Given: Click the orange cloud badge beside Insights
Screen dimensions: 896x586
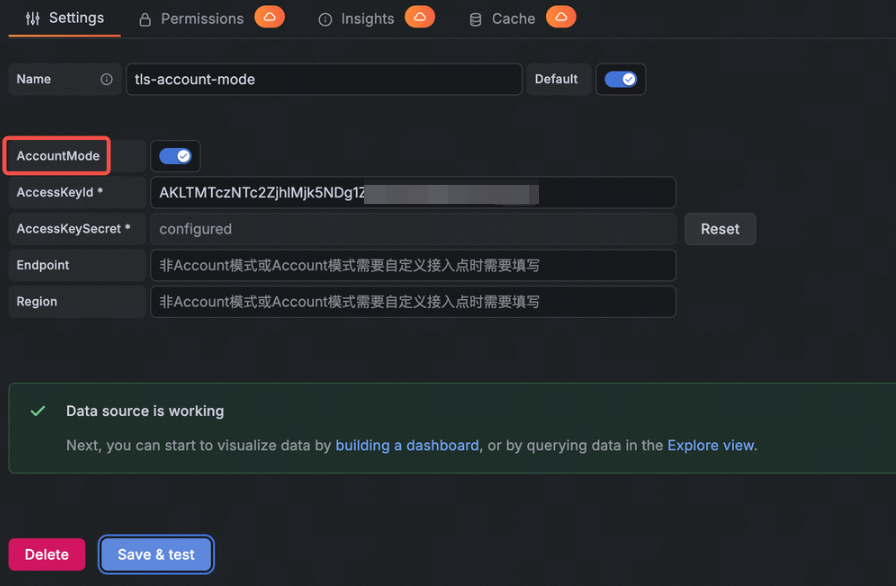Looking at the screenshot, I should click(x=419, y=17).
